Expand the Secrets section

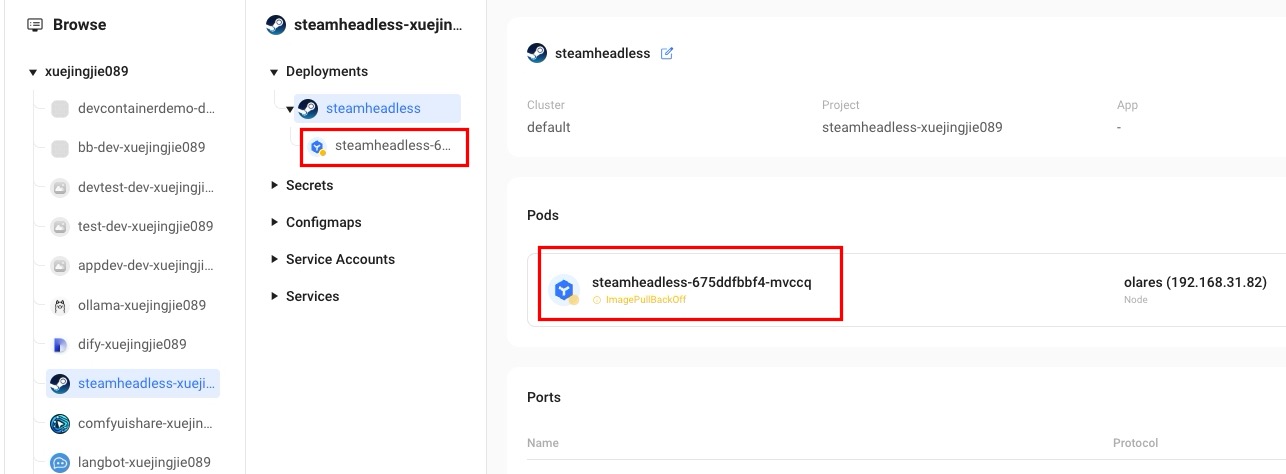coord(274,185)
